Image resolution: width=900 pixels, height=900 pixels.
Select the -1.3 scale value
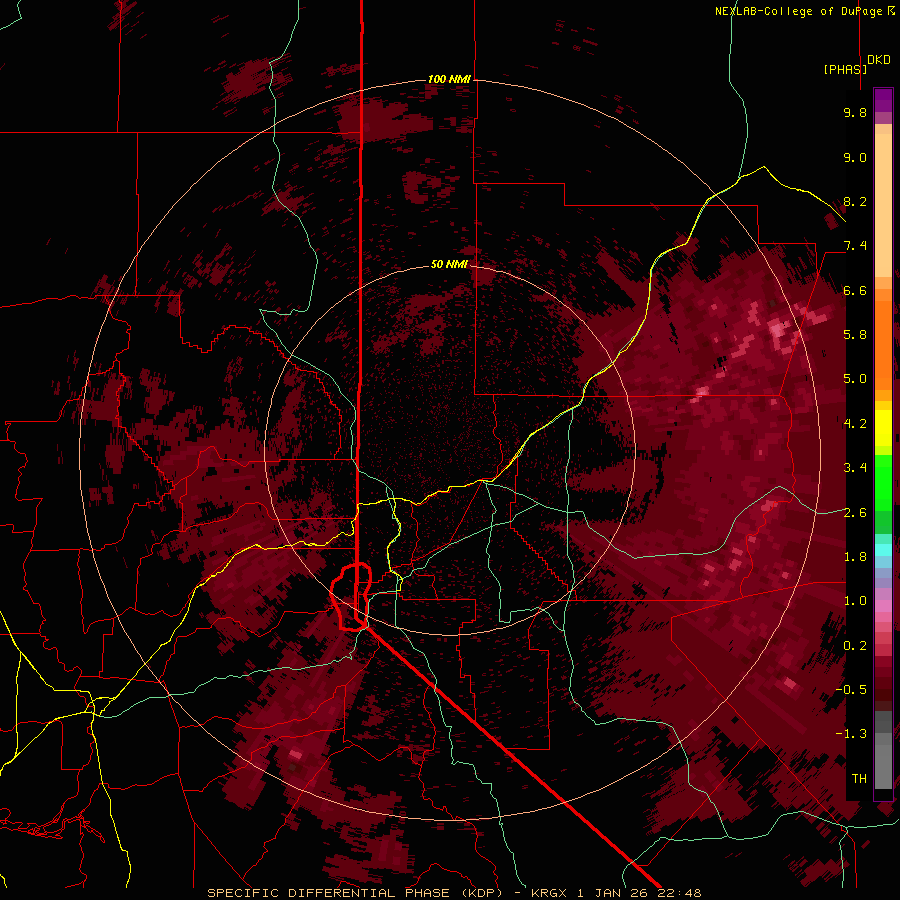pos(851,734)
